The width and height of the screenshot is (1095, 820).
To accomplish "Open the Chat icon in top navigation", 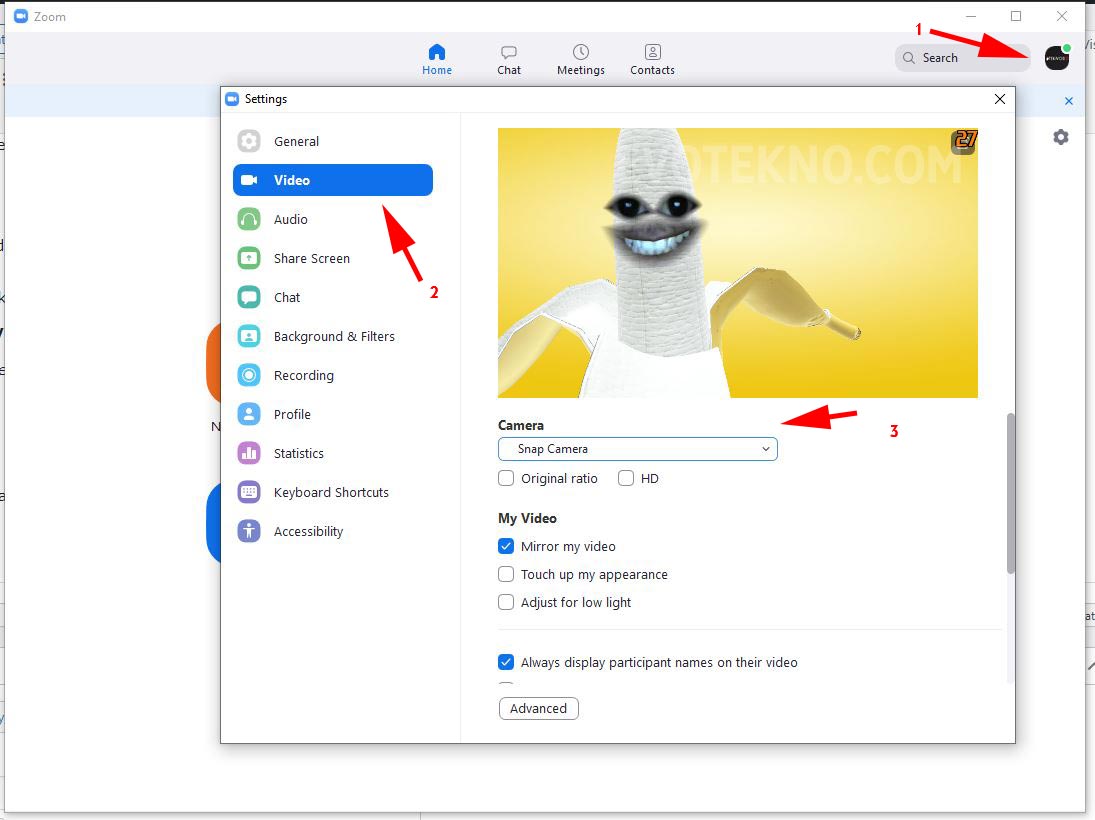I will click(509, 52).
